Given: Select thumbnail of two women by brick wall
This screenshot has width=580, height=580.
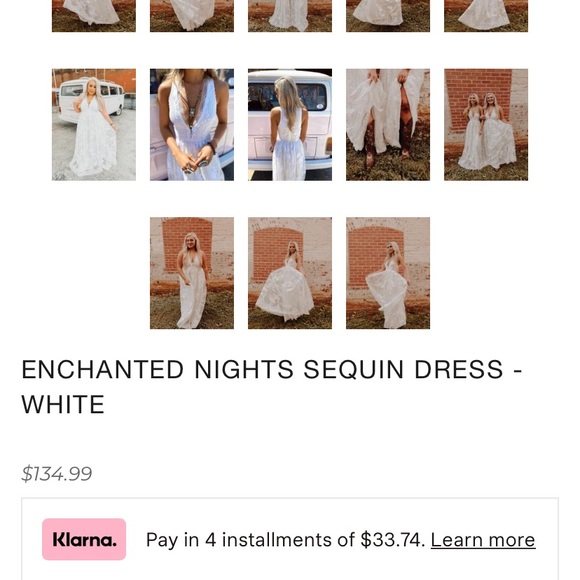Looking at the screenshot, I should point(486,125).
